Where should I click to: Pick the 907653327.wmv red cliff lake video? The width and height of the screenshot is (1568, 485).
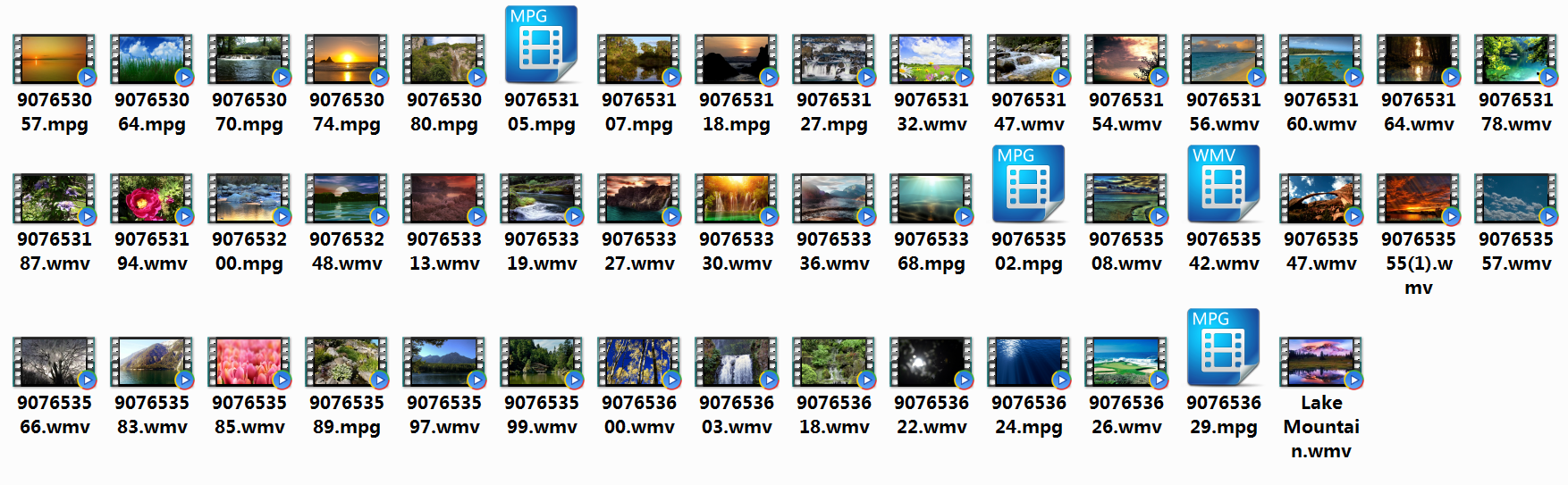(639, 198)
